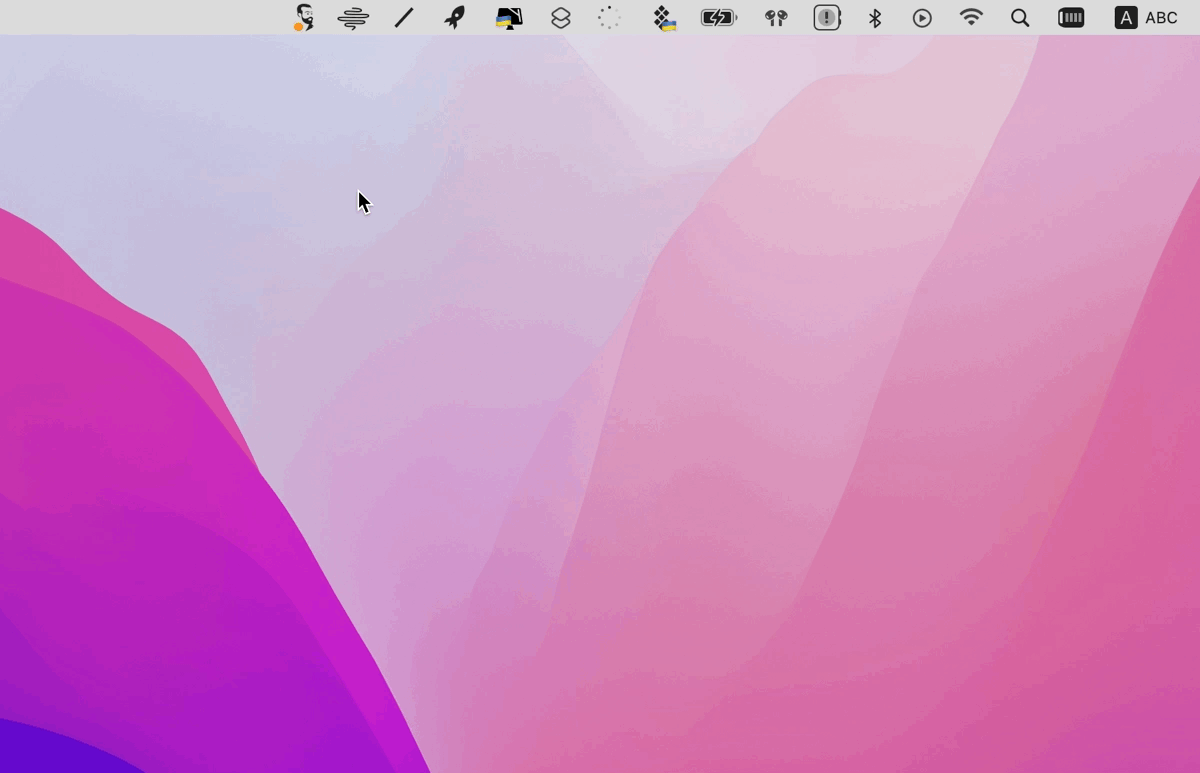Image resolution: width=1200 pixels, height=773 pixels.
Task: Open the Bluetooth menu
Action: pos(875,18)
